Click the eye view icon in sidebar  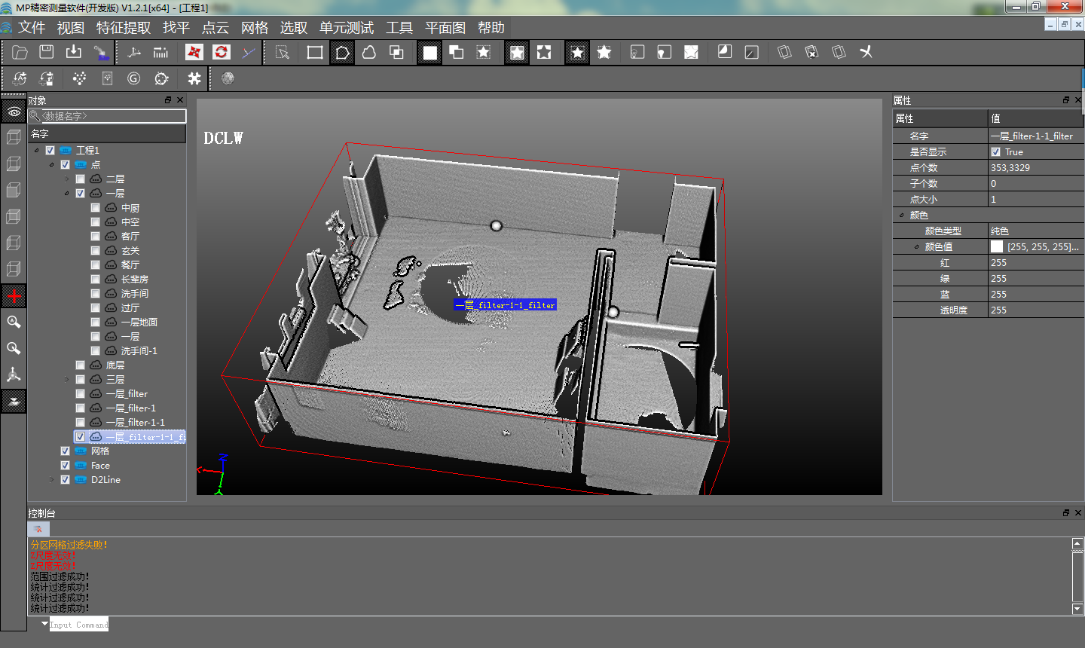(14, 113)
